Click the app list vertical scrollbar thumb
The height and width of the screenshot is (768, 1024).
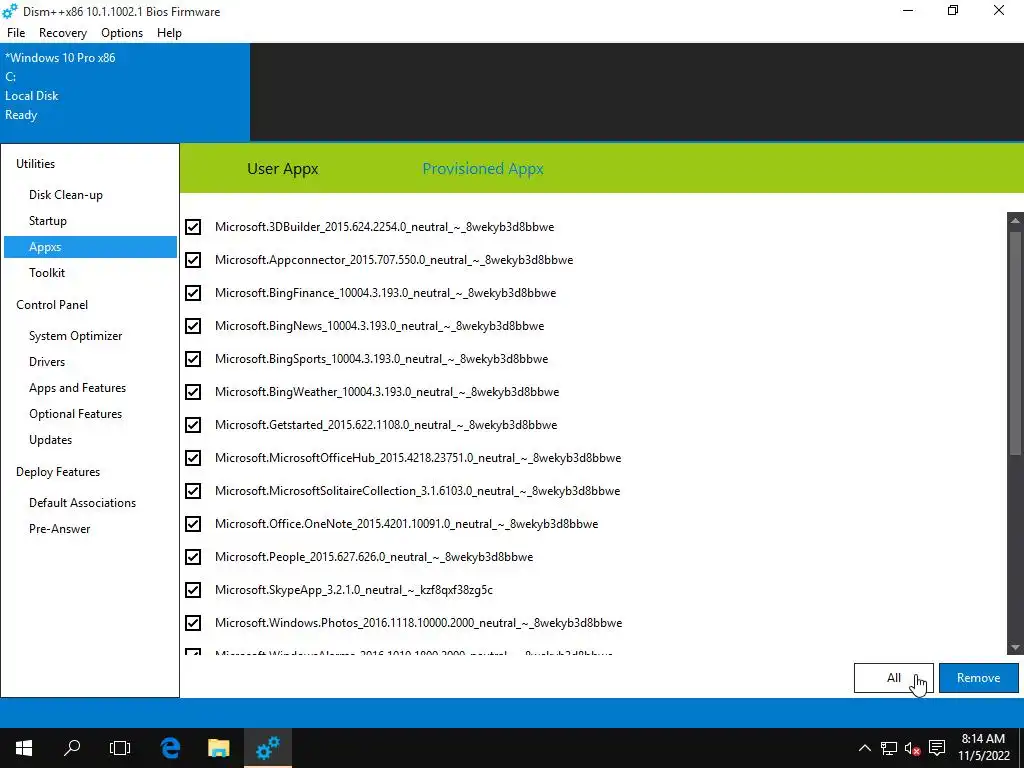[1015, 343]
